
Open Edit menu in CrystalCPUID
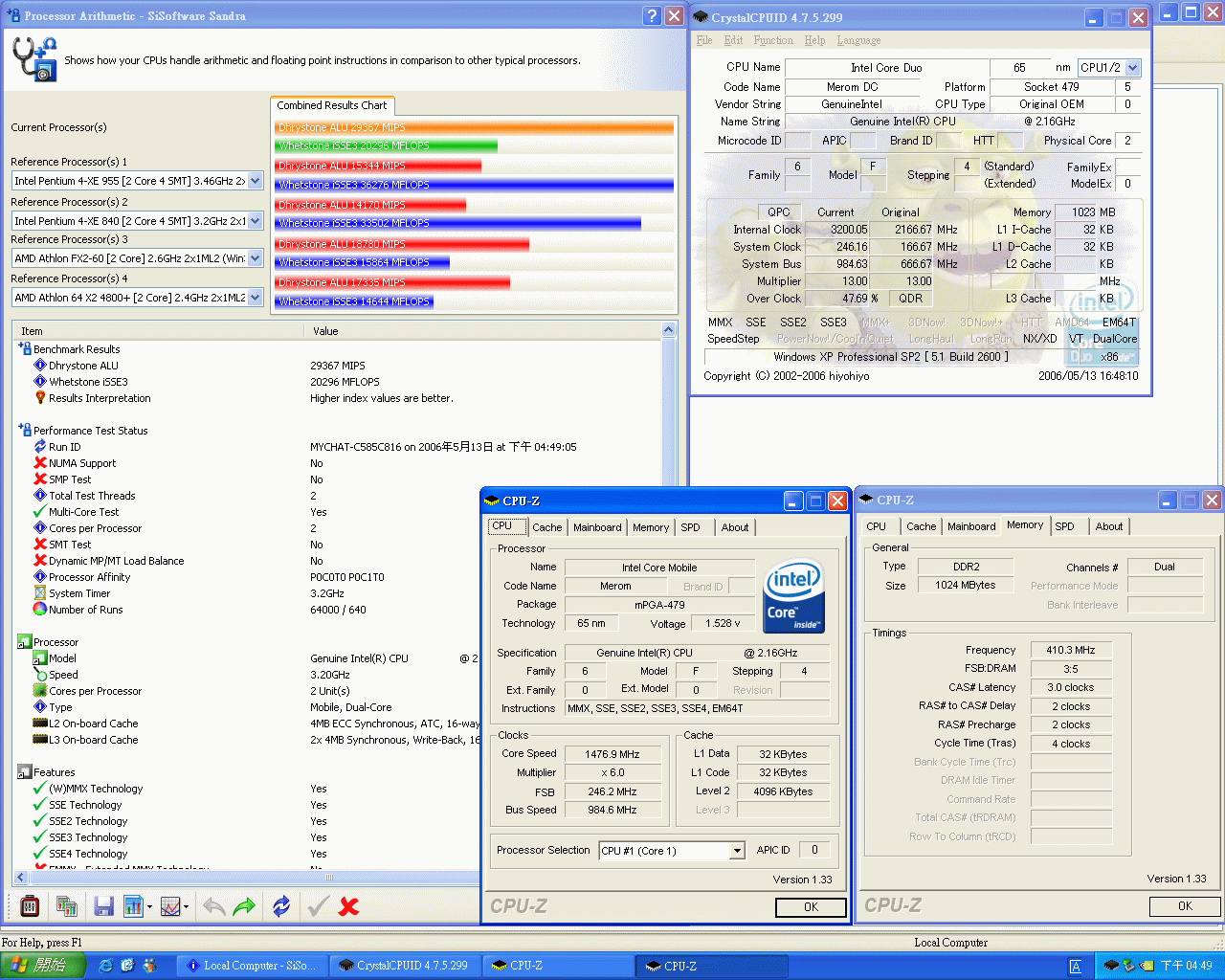coord(733,40)
